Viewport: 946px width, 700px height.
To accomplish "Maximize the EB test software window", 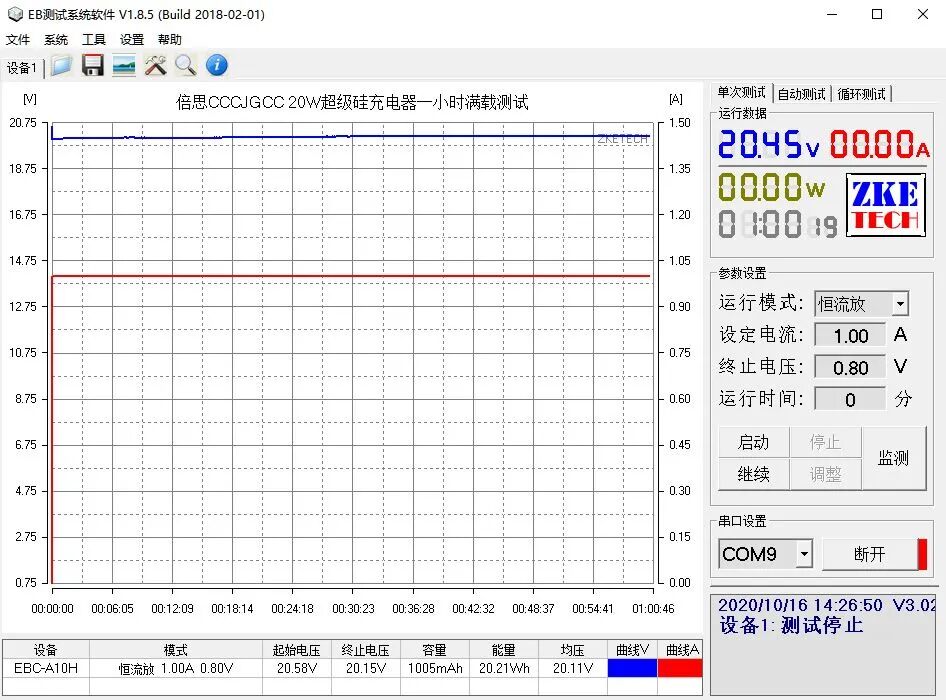I will tap(877, 14).
